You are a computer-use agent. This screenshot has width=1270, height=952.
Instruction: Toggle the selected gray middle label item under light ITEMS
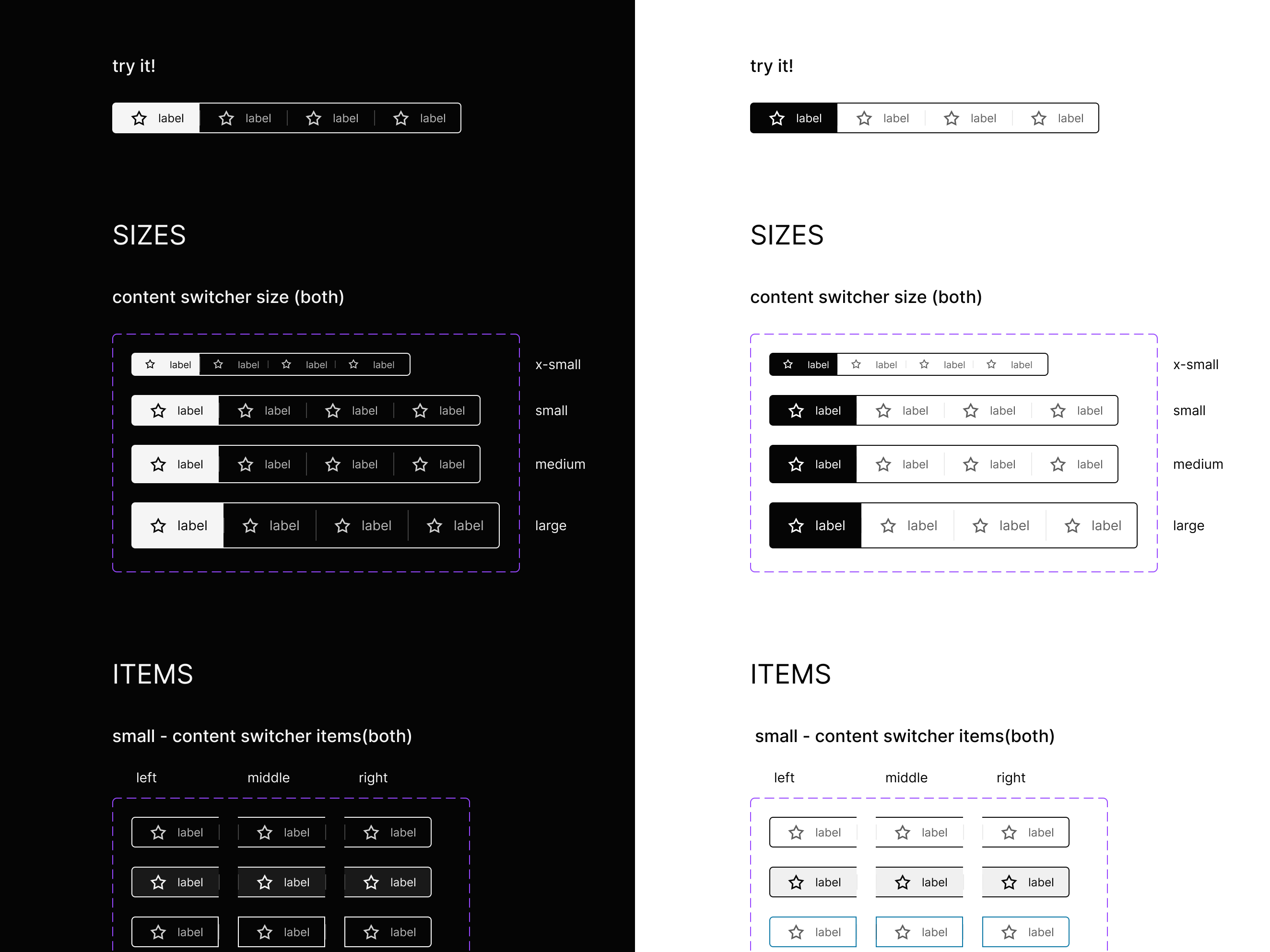click(919, 882)
